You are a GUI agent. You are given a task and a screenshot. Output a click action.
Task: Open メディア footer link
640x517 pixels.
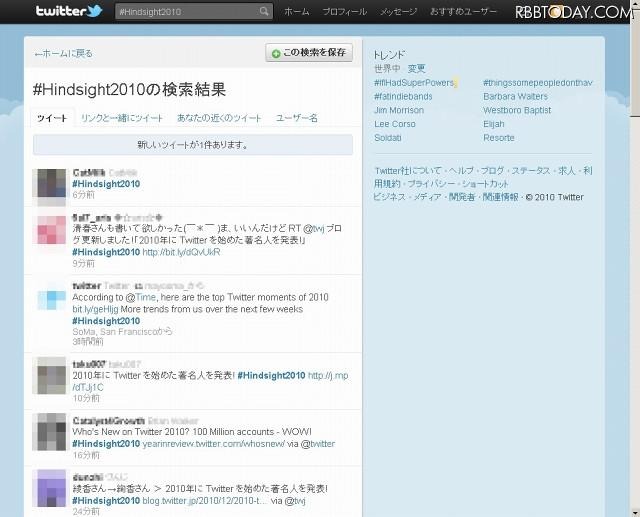pos(427,197)
